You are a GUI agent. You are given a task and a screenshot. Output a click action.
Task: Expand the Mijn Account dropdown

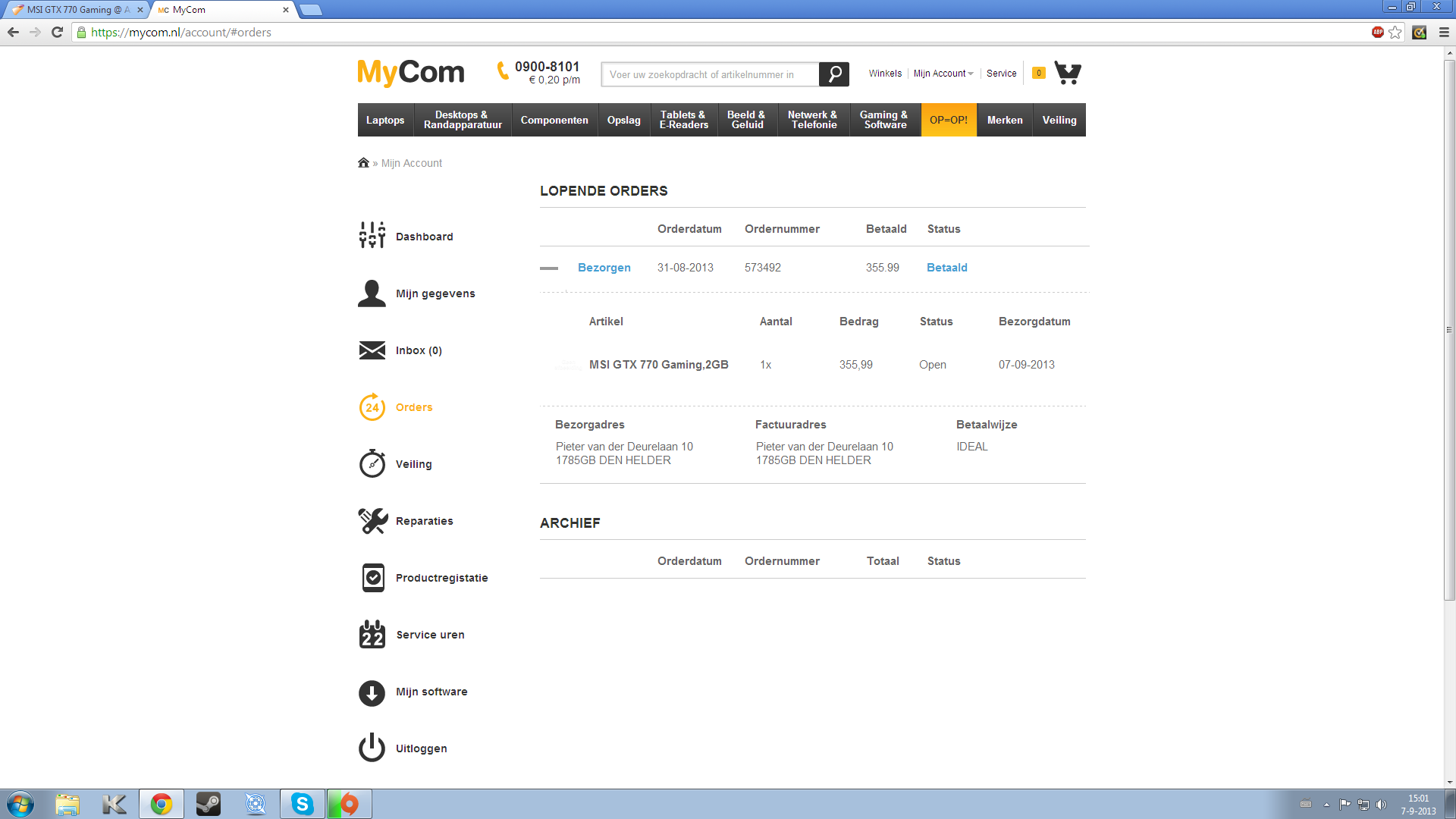(943, 74)
